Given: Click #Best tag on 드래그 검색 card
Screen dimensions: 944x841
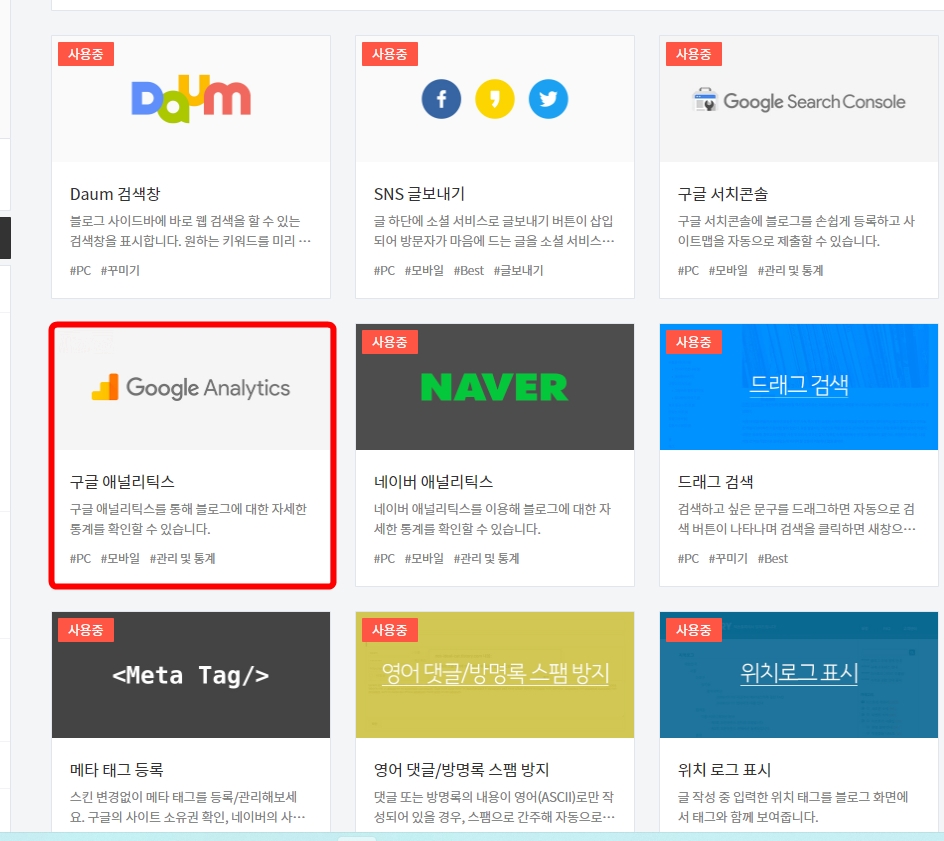Looking at the screenshot, I should point(773,559).
